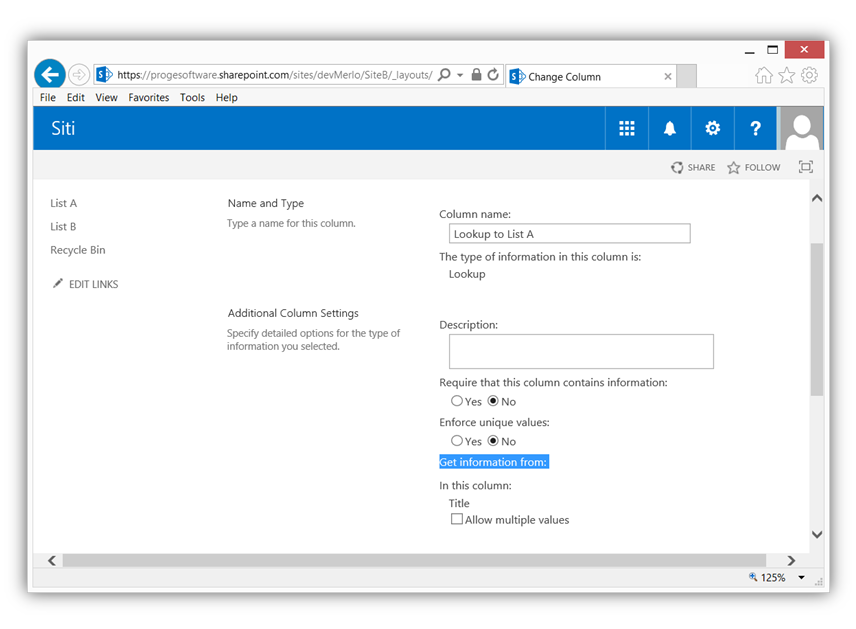Click the vertical scrollbar down arrow
Viewport: 856px width, 629px height.
(x=817, y=534)
